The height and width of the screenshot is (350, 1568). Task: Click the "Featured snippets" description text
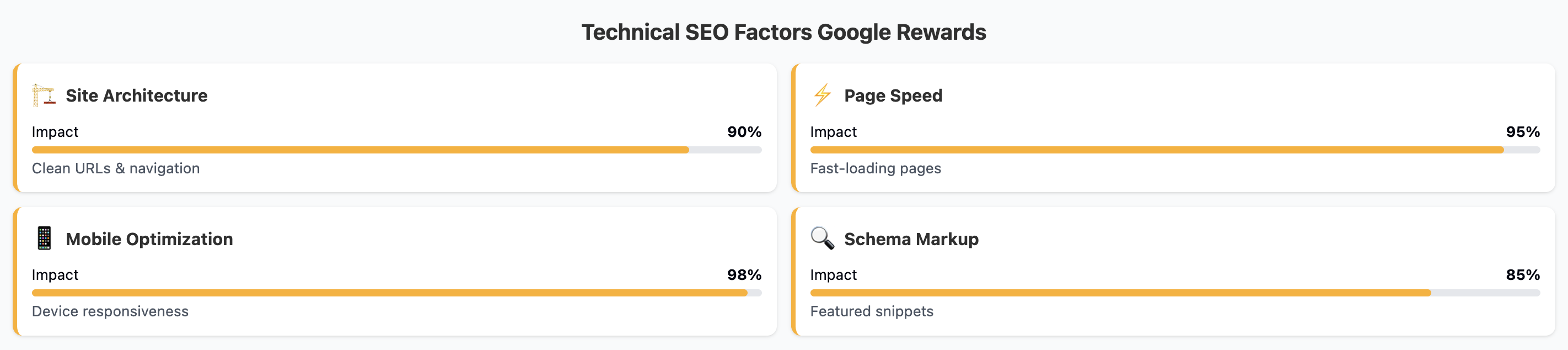pos(871,311)
